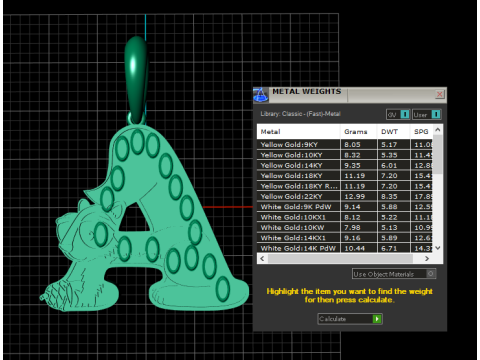Screen dimensions: 480x360
Task: Select the White Gold:10KW row
Action: (345, 227)
